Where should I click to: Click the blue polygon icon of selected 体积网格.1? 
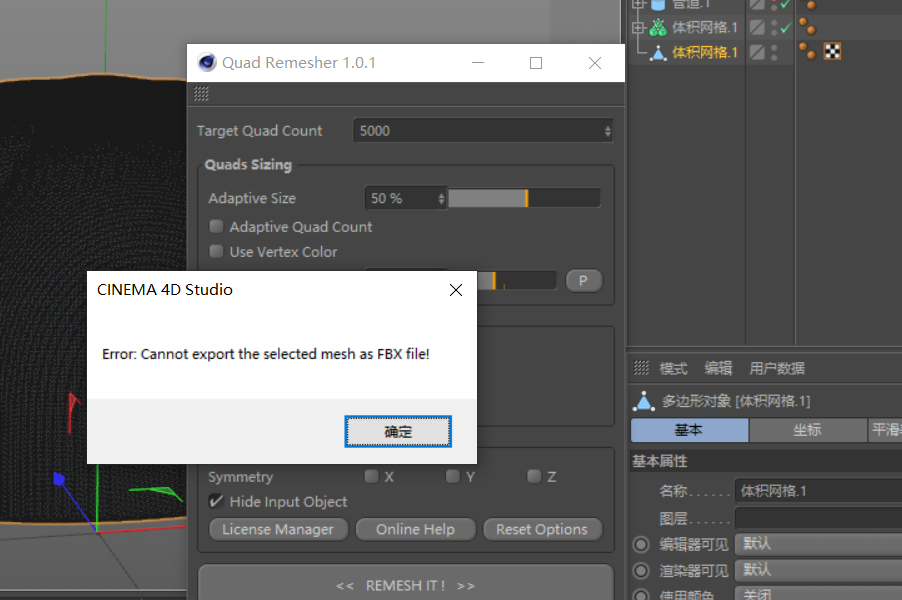point(658,53)
